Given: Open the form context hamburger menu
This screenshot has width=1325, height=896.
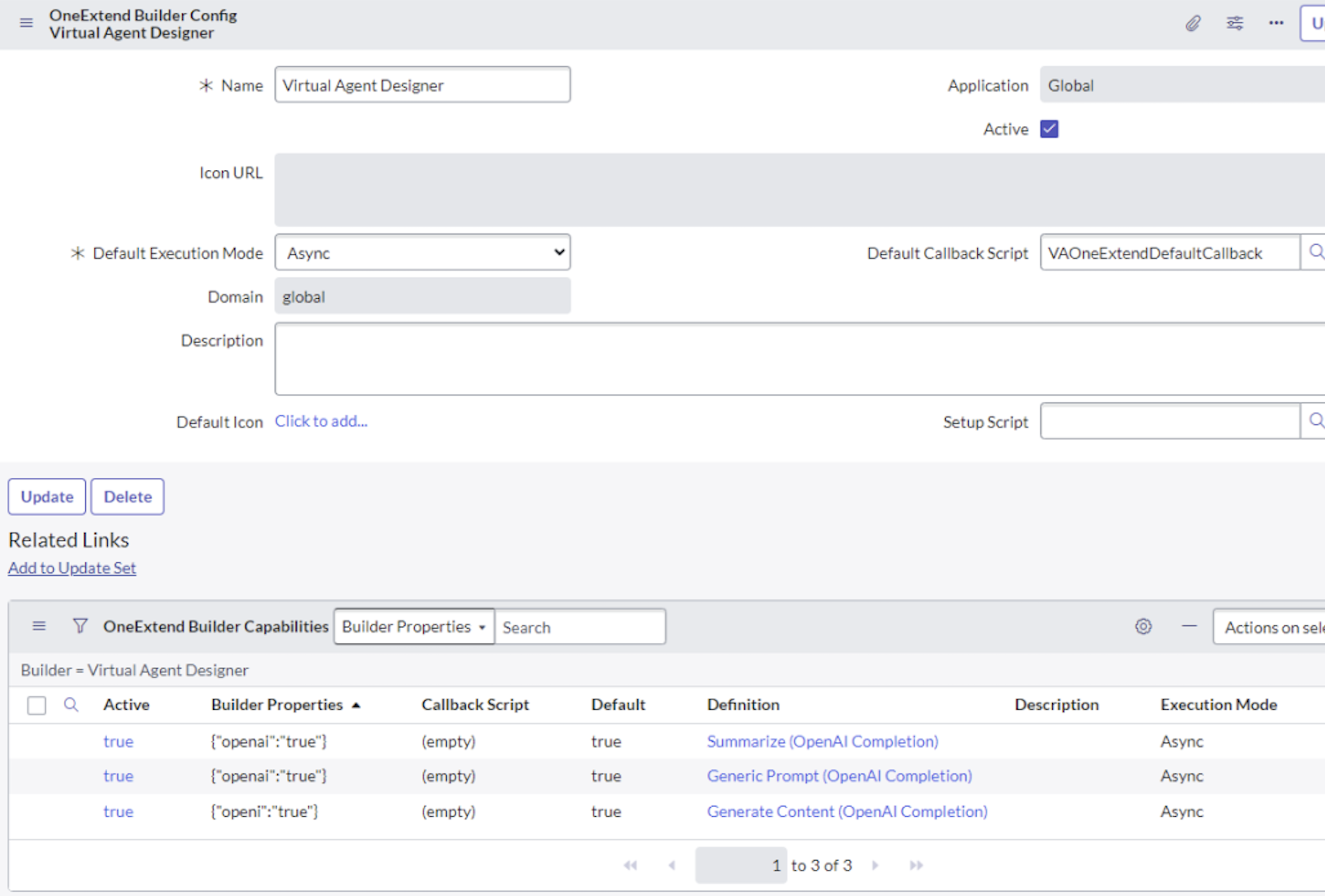Looking at the screenshot, I should pyautogui.click(x=26, y=23).
